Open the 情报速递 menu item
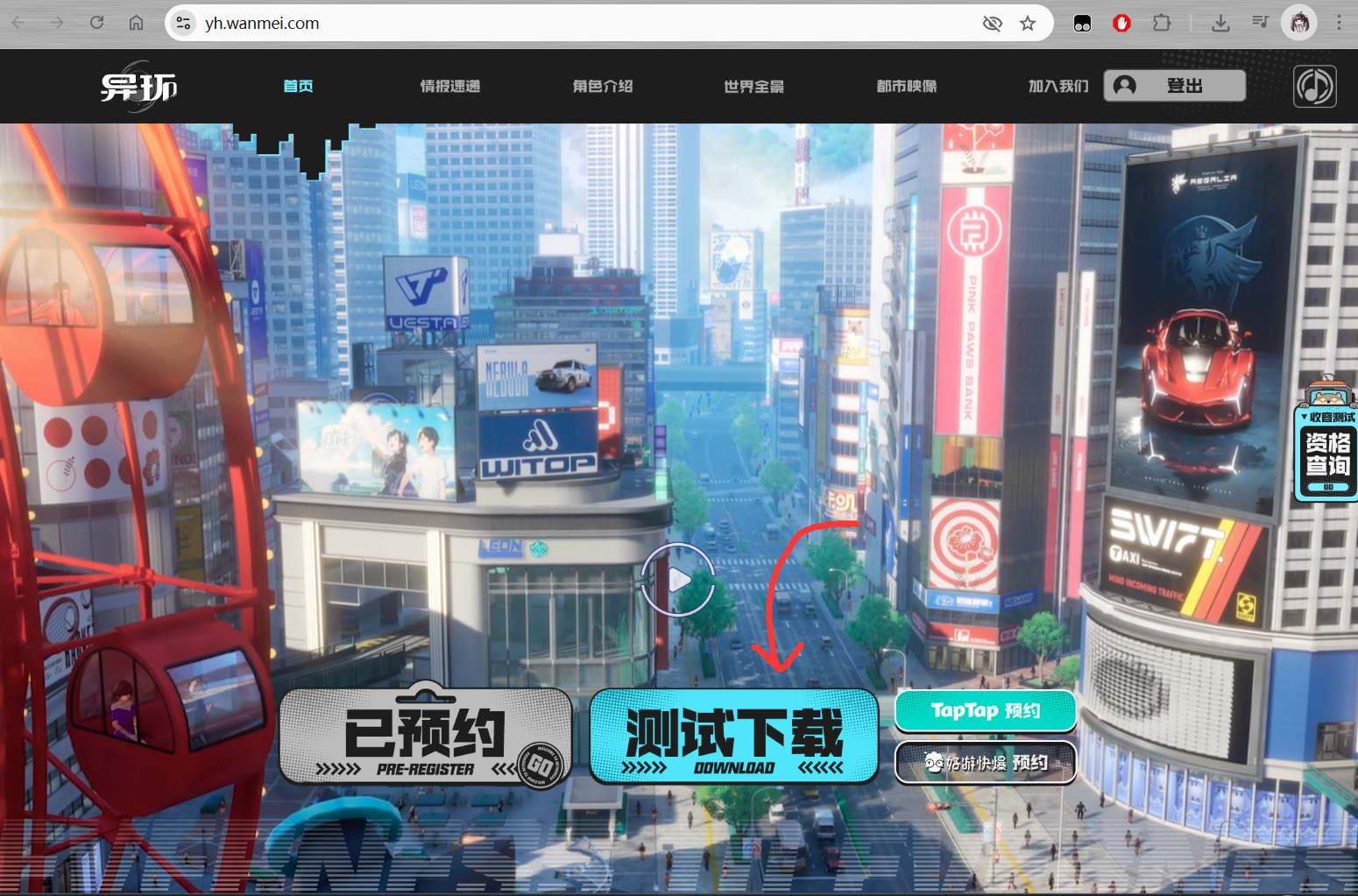This screenshot has width=1358, height=896. (x=449, y=86)
